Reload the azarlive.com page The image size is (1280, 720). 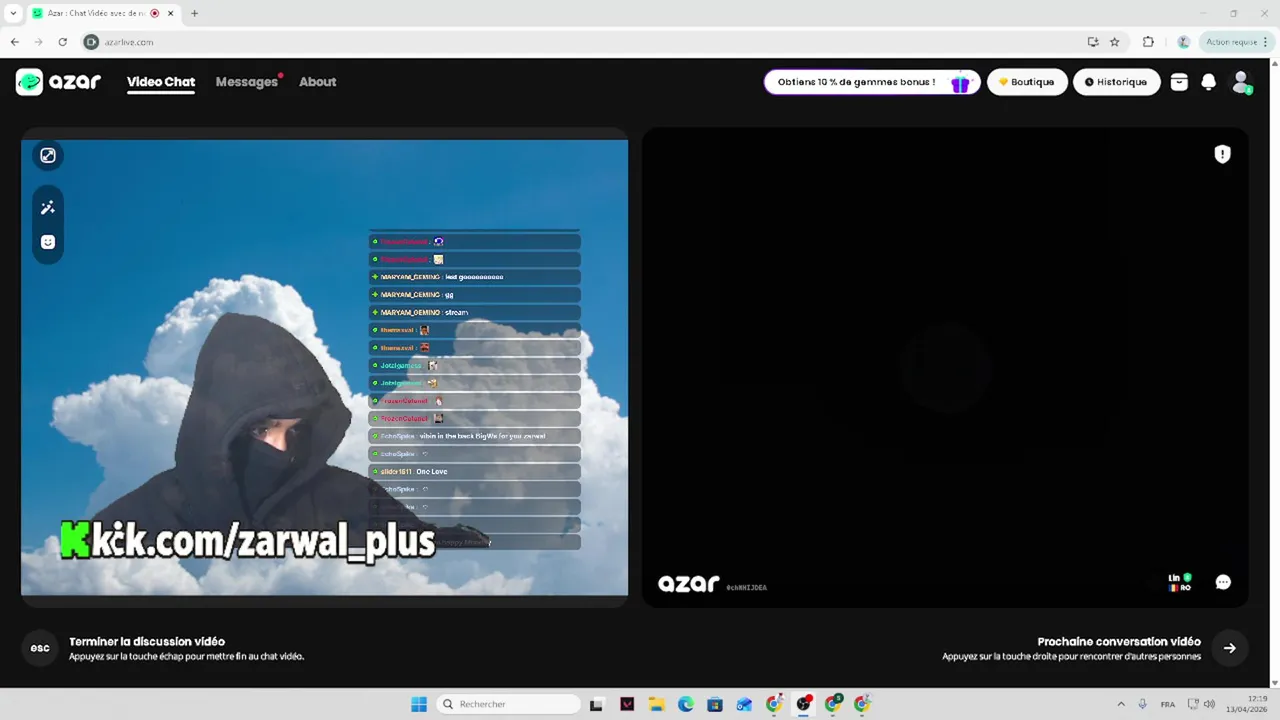click(63, 42)
